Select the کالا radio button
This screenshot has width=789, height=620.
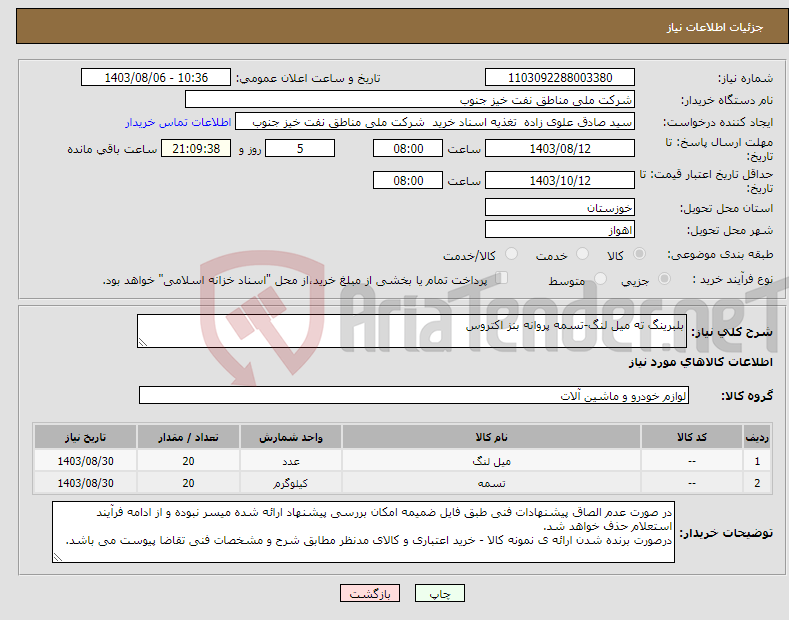tap(639, 254)
